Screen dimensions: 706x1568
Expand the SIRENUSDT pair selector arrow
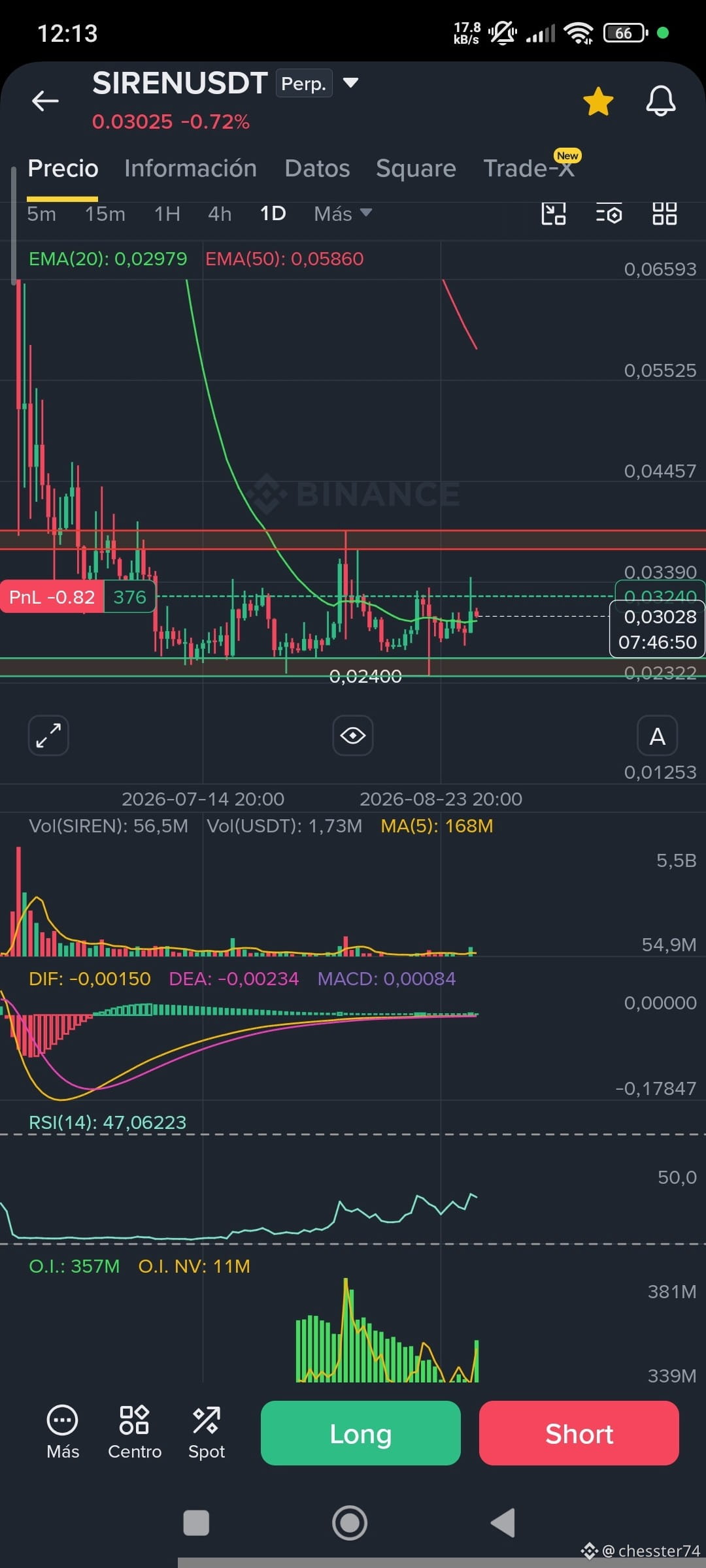351,83
